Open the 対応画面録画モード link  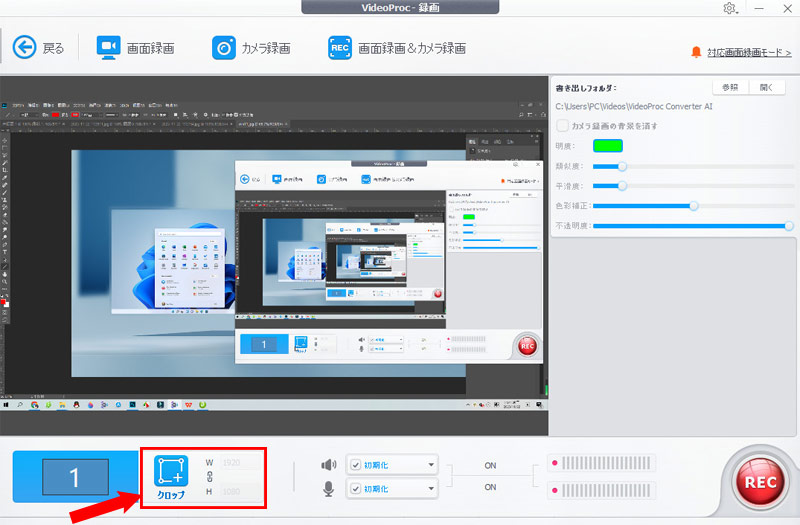[x=749, y=52]
